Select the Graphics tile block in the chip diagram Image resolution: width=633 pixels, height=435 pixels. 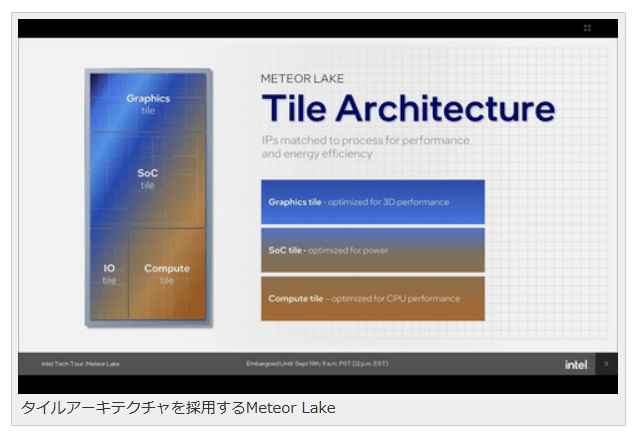(x=148, y=103)
